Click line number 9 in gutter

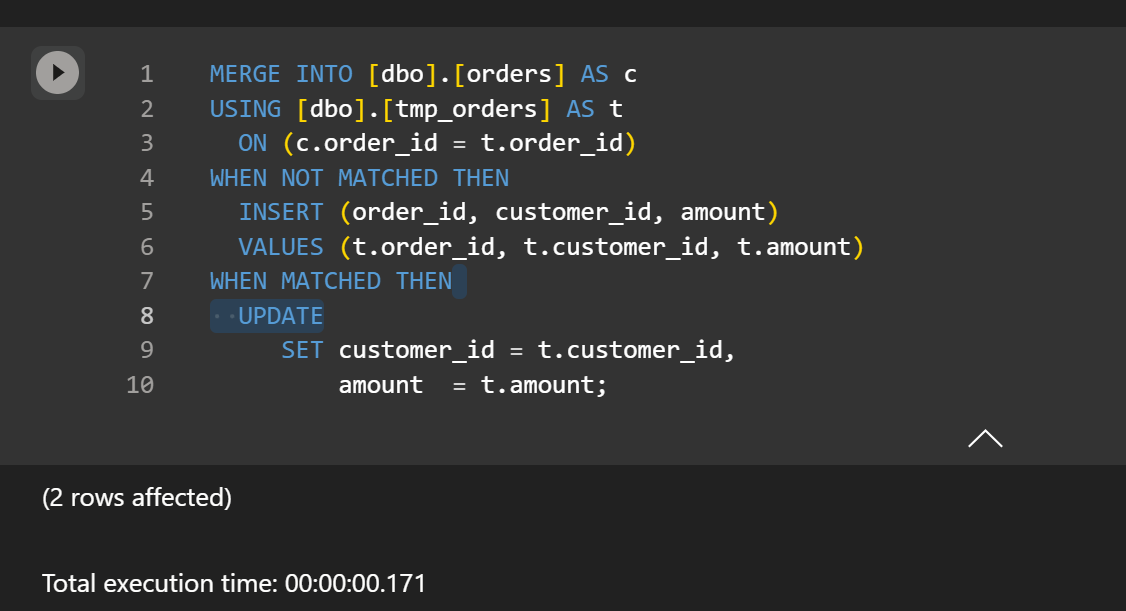(x=146, y=350)
